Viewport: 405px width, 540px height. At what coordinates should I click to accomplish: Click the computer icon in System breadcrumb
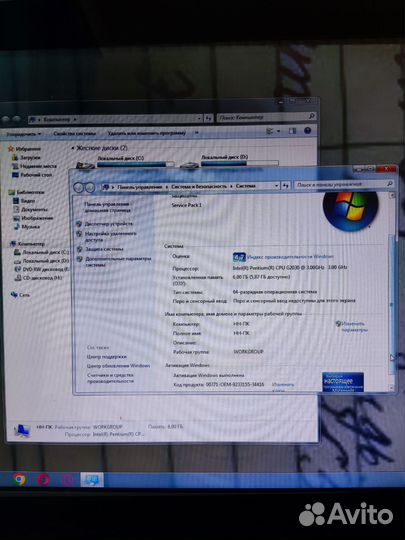pos(106,187)
